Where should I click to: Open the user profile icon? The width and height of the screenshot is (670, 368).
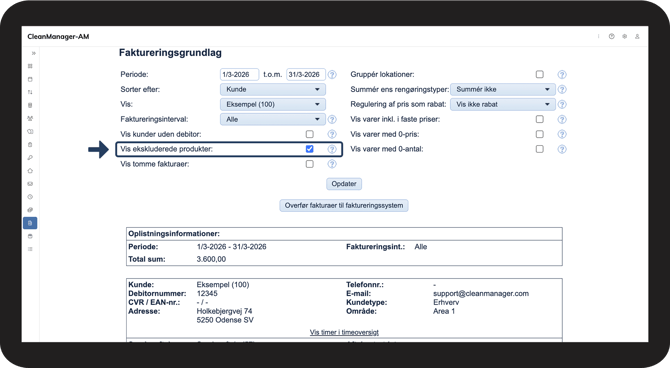[637, 37]
